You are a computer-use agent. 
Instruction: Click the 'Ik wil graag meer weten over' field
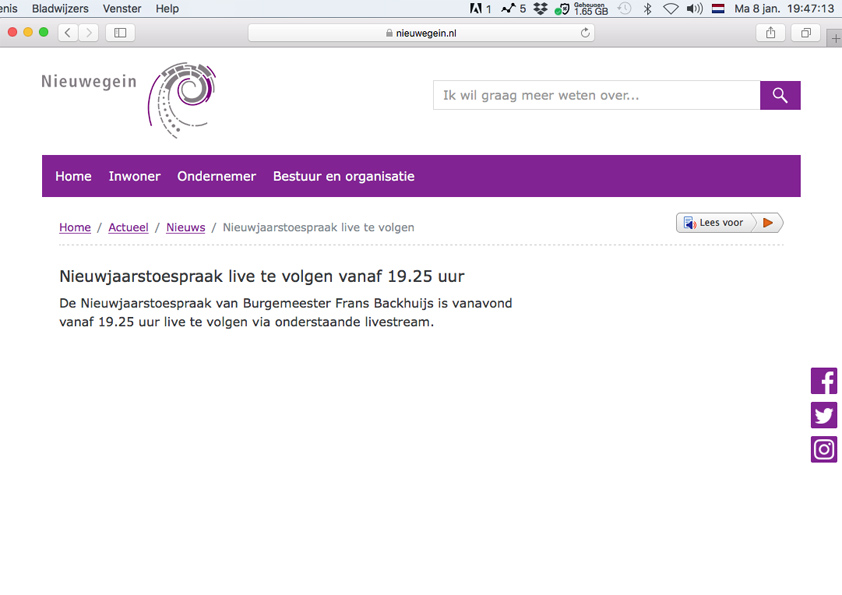pyautogui.click(x=596, y=96)
